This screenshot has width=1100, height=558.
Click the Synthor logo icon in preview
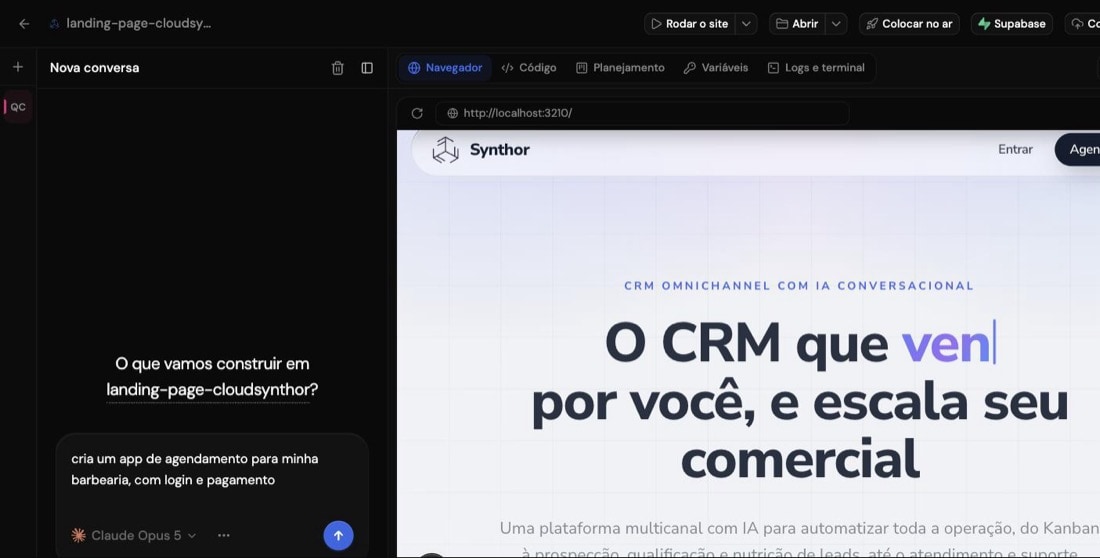(x=445, y=150)
